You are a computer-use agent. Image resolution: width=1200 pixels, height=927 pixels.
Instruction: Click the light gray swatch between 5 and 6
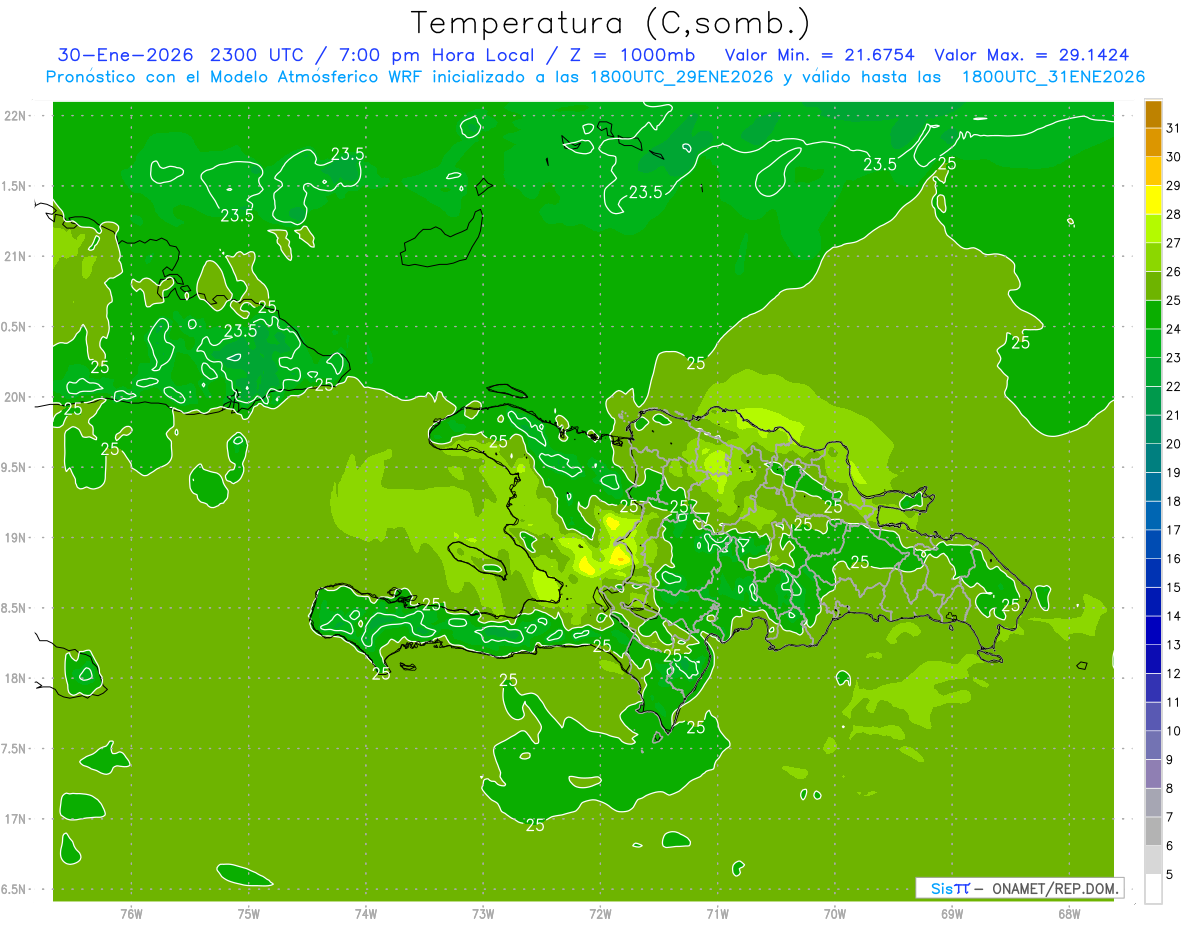pyautogui.click(x=1153, y=859)
